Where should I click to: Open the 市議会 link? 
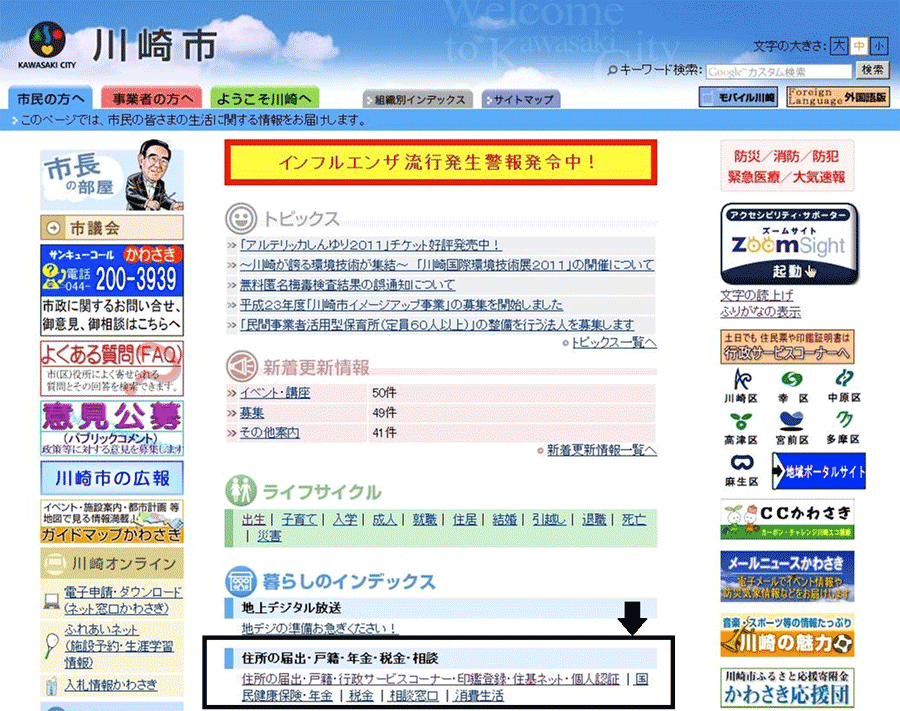tap(112, 228)
